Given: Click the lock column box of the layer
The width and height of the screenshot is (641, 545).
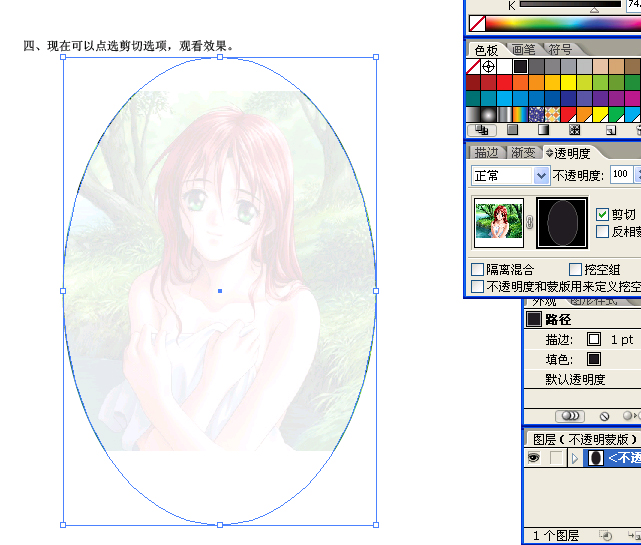Looking at the screenshot, I should 556,458.
